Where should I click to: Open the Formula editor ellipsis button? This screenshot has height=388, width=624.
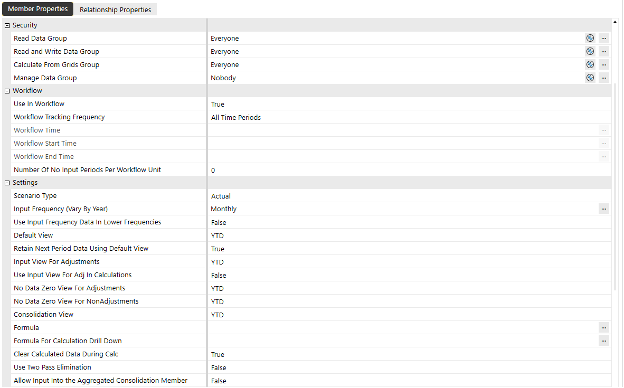pyautogui.click(x=604, y=328)
